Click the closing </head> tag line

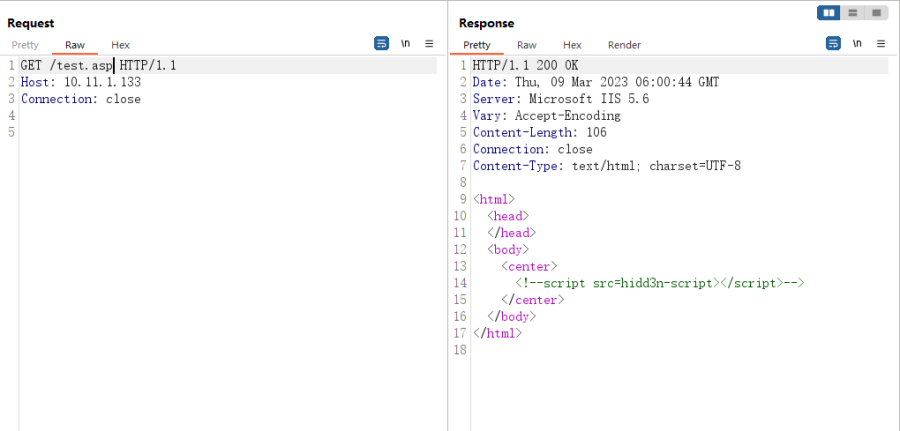pyautogui.click(x=511, y=232)
